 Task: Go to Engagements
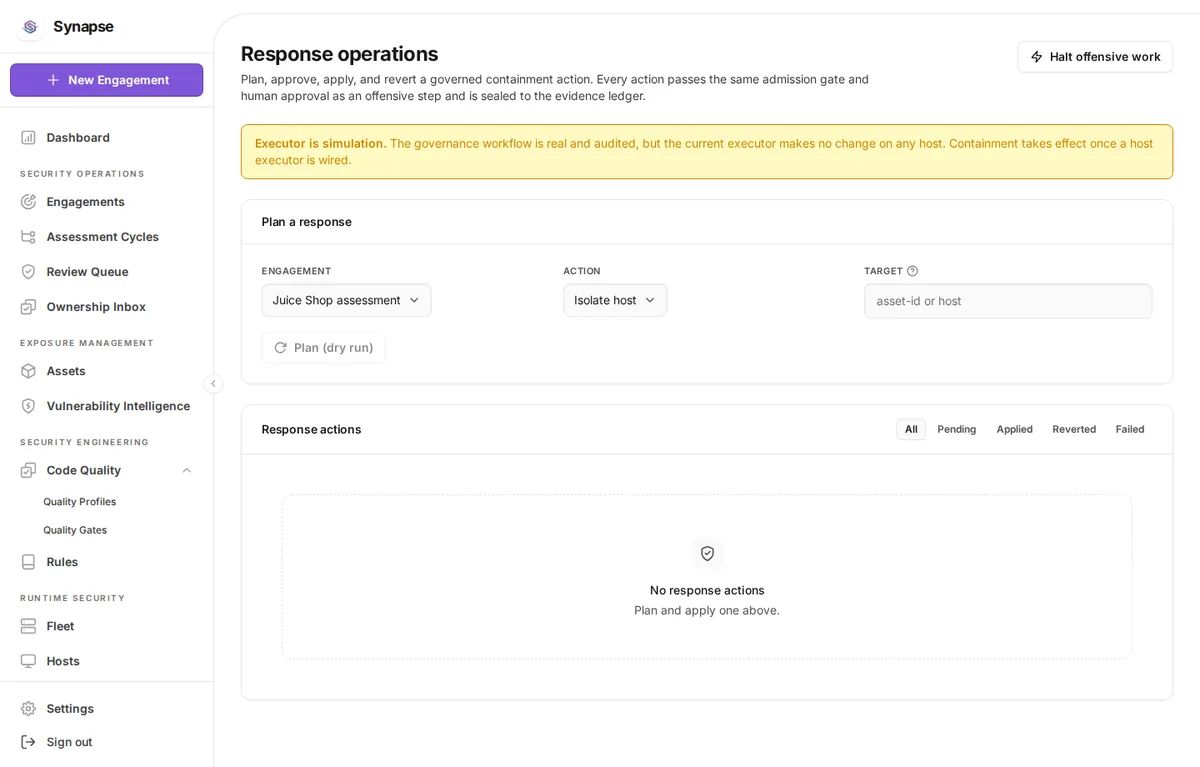pyautogui.click(x=107, y=202)
